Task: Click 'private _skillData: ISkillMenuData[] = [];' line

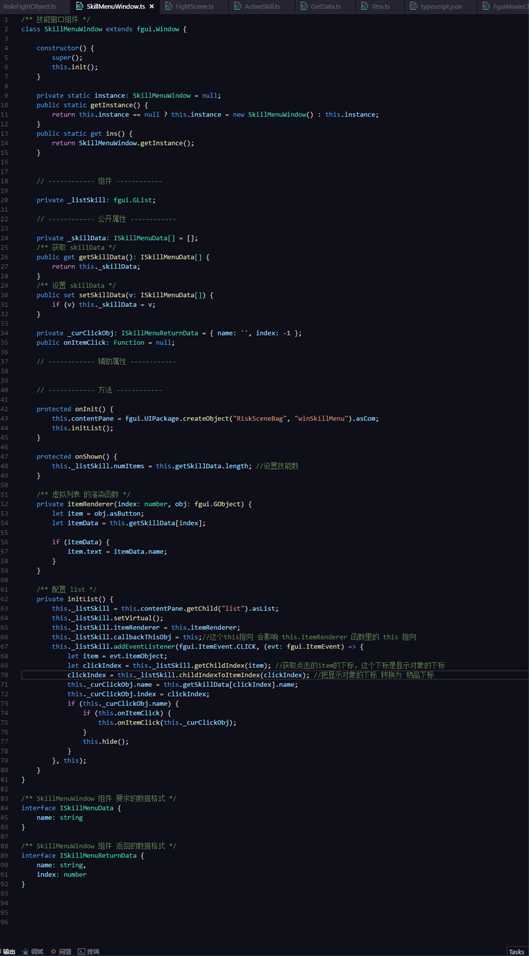Action: point(117,238)
